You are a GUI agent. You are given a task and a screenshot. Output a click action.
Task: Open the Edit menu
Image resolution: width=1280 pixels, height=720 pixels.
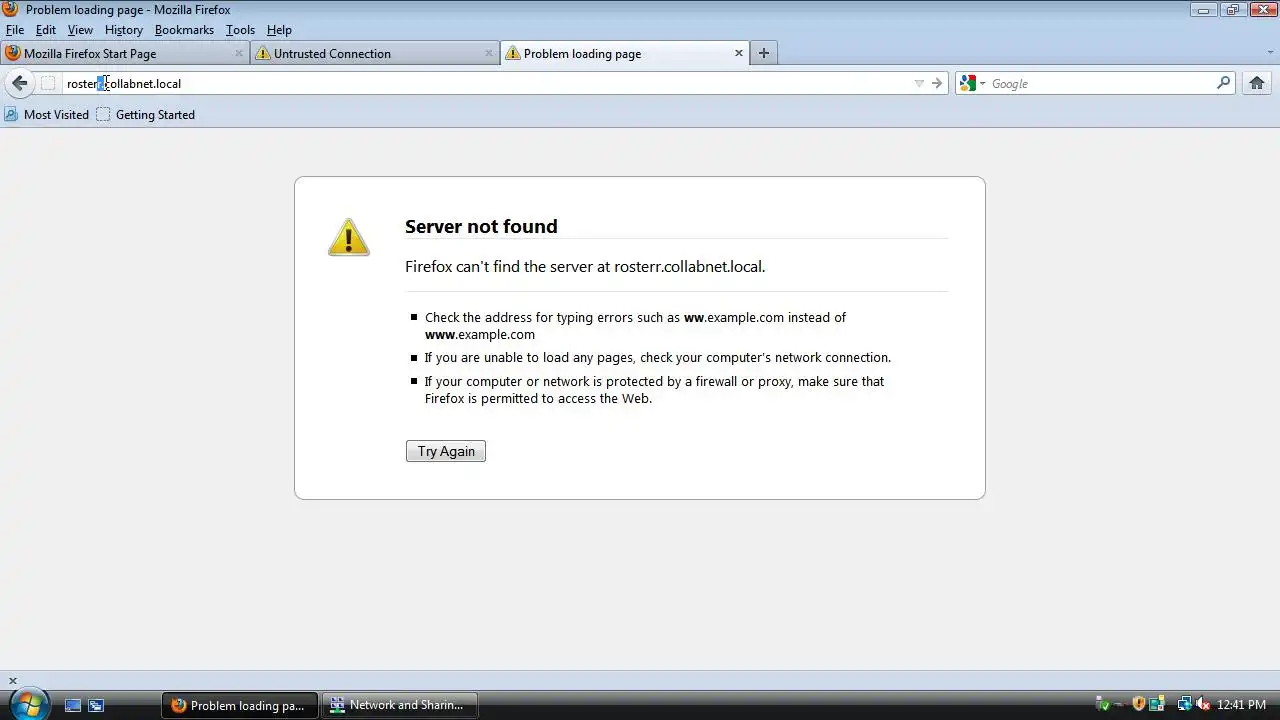click(x=46, y=30)
